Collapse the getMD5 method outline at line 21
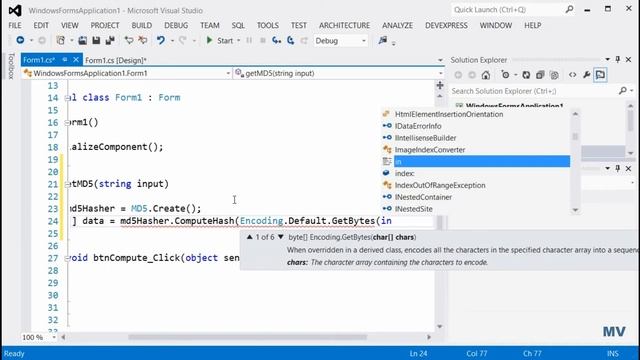640x360 pixels. pos(67,184)
